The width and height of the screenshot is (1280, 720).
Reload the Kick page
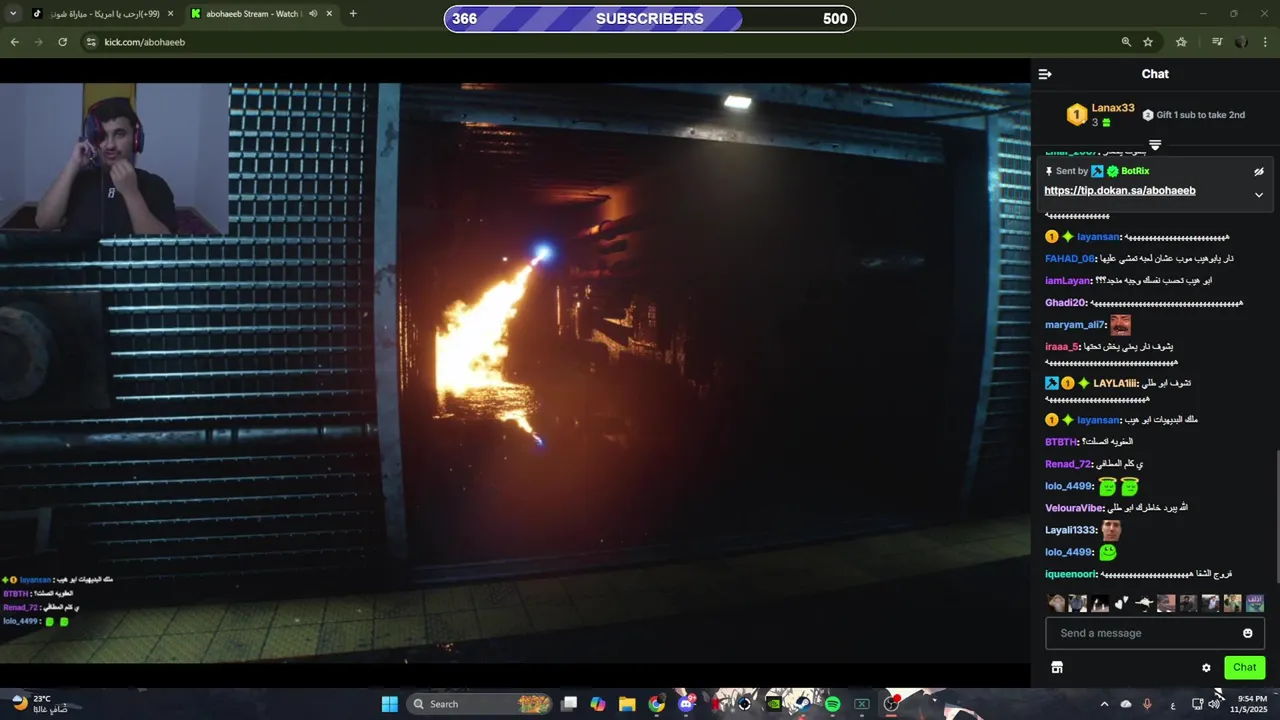[62, 42]
